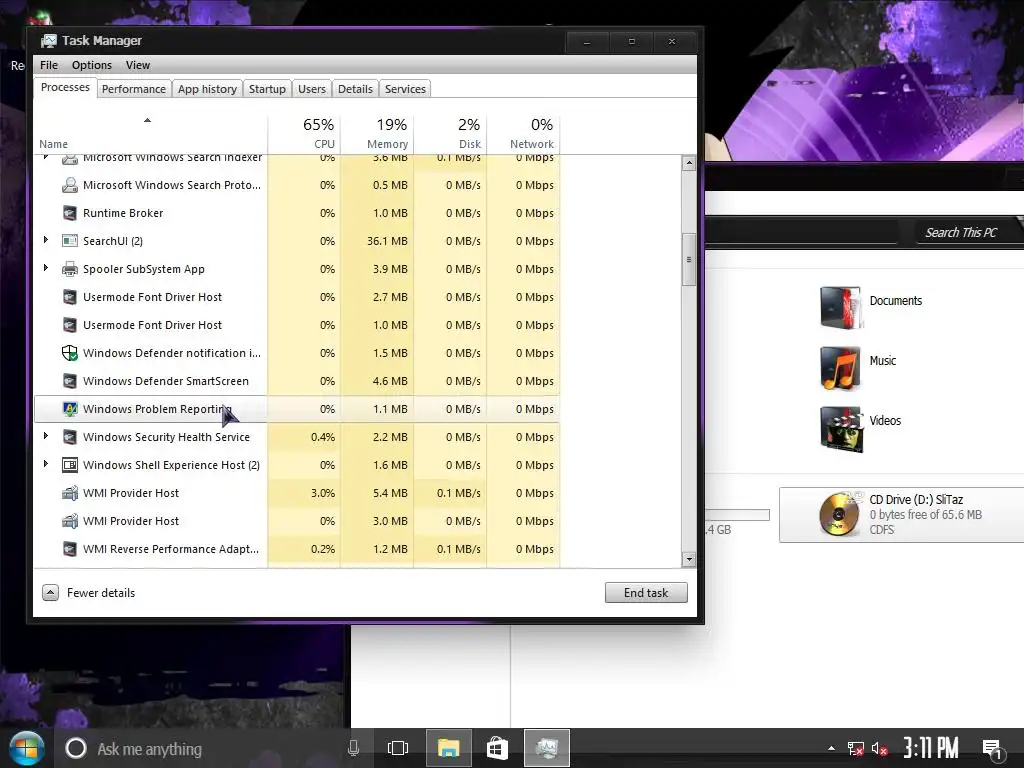This screenshot has width=1024, height=768.
Task: Sort by the Name column header
Action: (x=150, y=134)
